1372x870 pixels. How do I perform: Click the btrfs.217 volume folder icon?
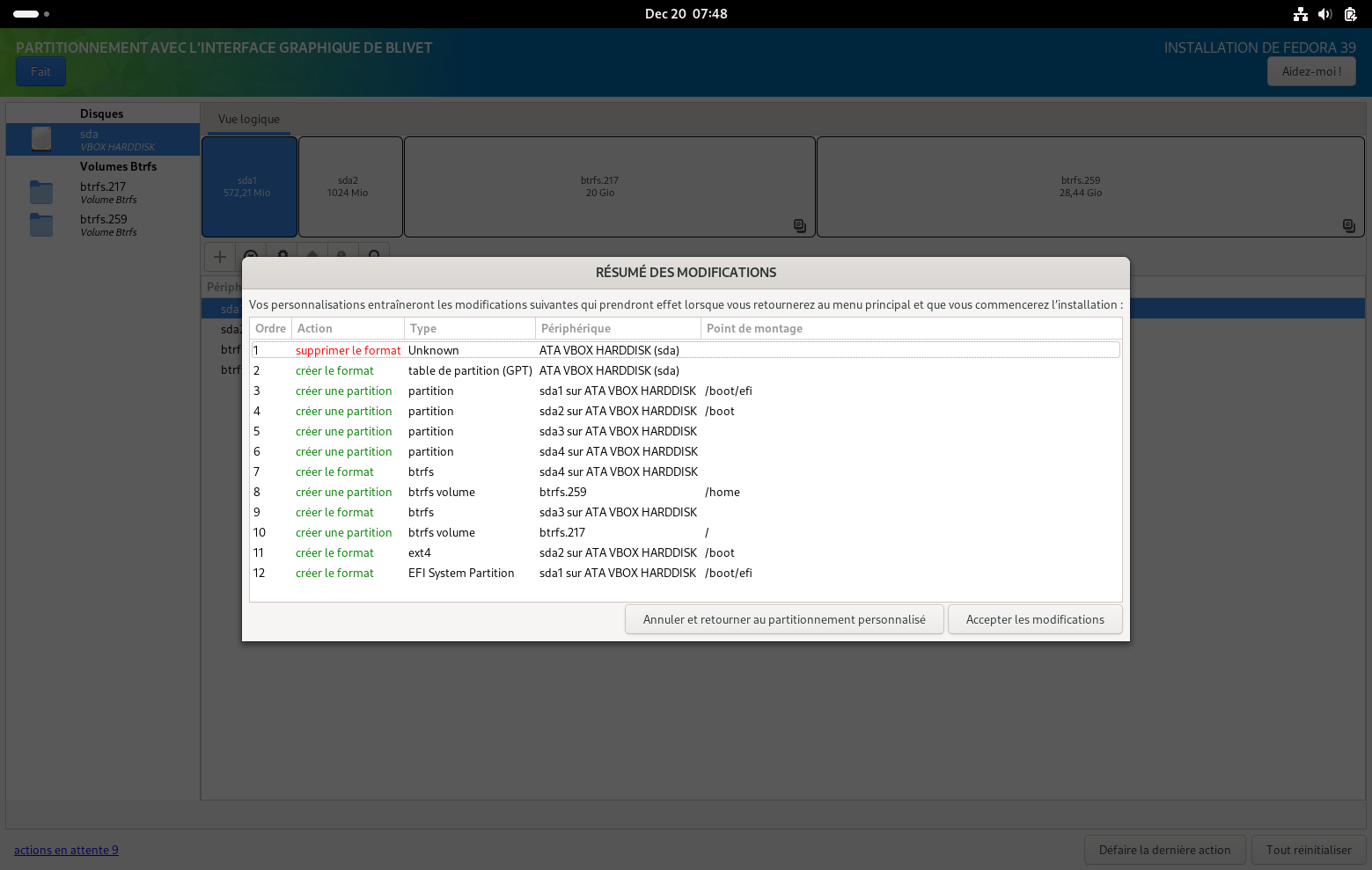pyautogui.click(x=41, y=193)
